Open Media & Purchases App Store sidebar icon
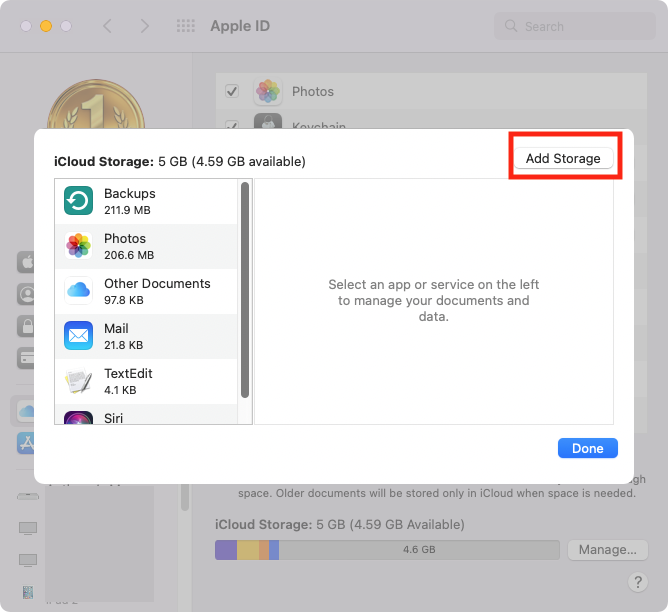Image resolution: width=668 pixels, height=612 pixels. tap(26, 443)
